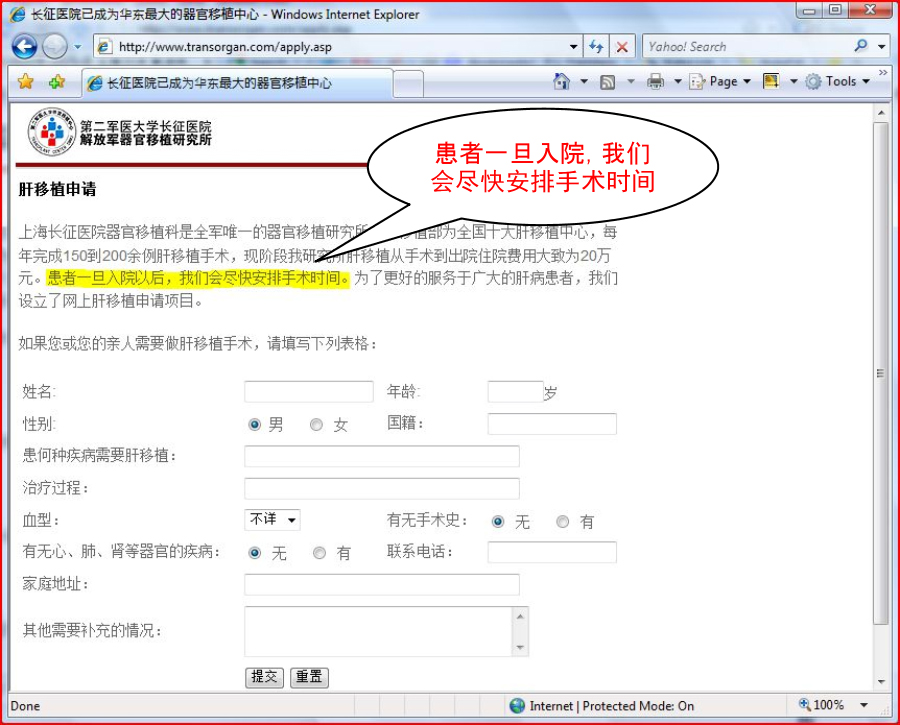Click the Refresh page icon
Viewport: 900px width, 725px height.
[597, 47]
